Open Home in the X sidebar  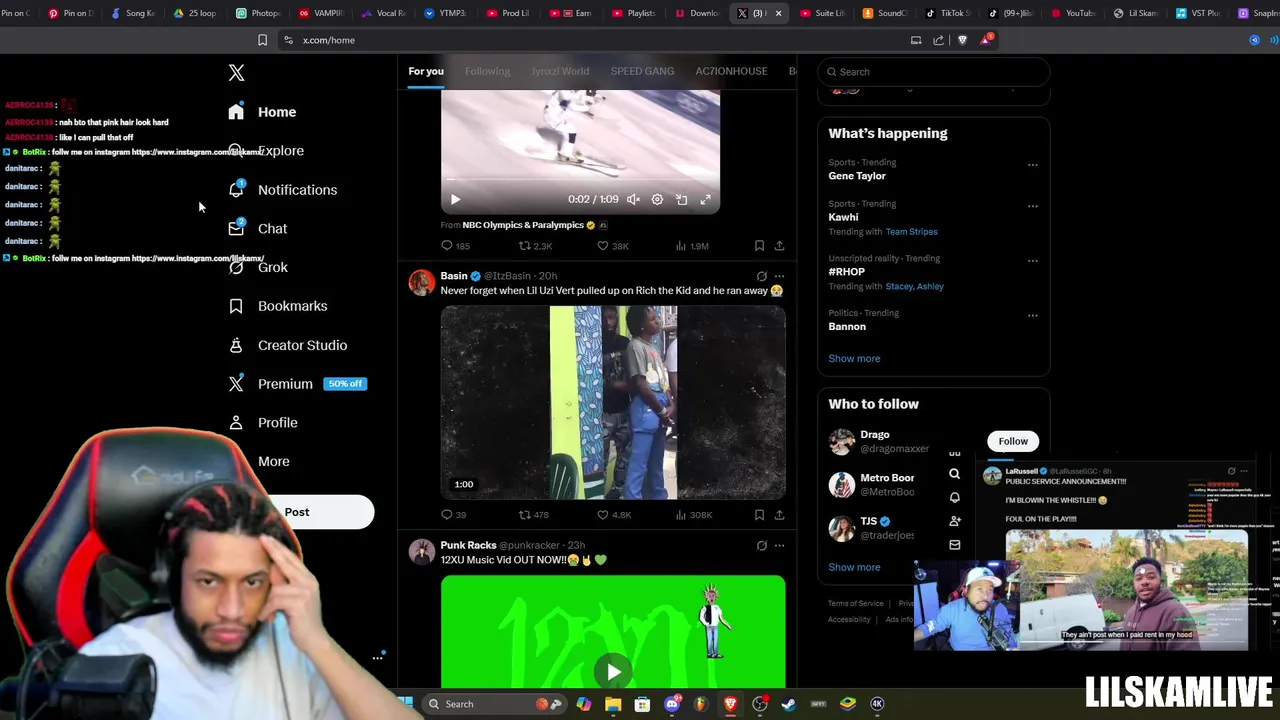point(262,112)
